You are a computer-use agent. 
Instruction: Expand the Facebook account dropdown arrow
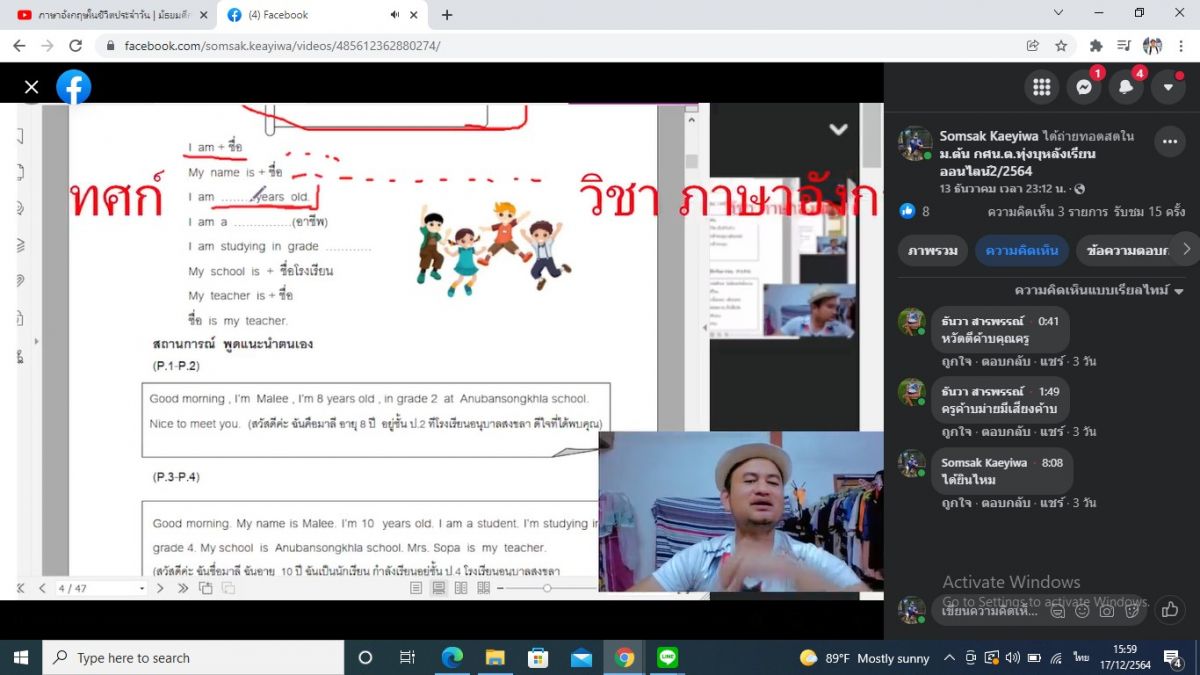1168,88
